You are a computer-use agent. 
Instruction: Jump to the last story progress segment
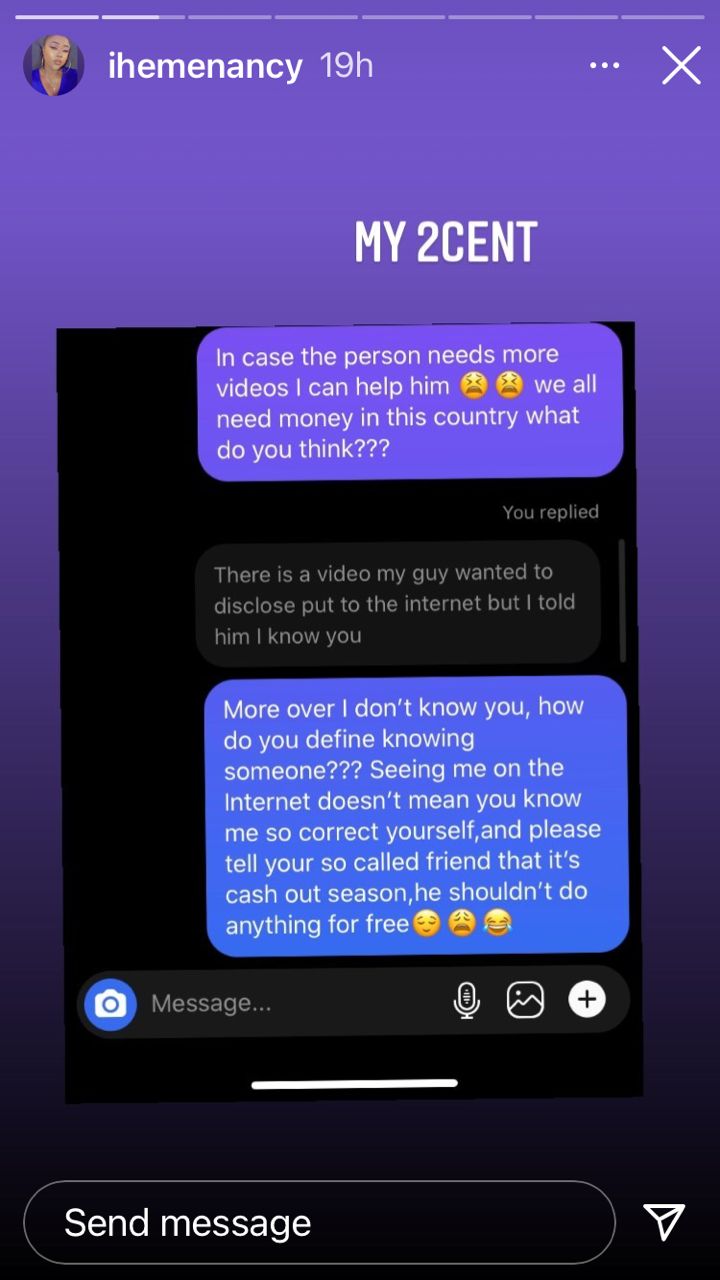tap(662, 17)
